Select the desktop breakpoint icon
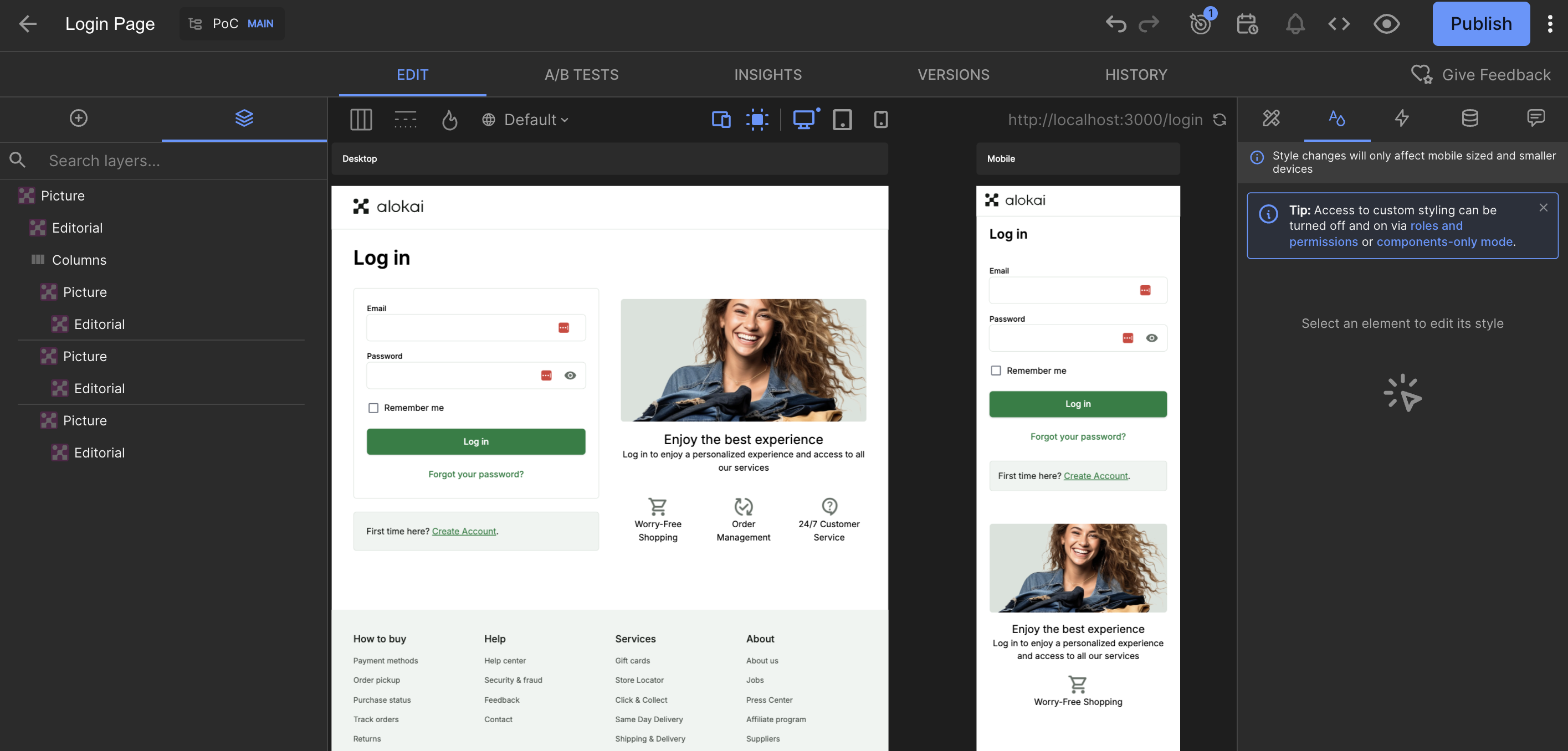The width and height of the screenshot is (1568, 751). [x=804, y=120]
